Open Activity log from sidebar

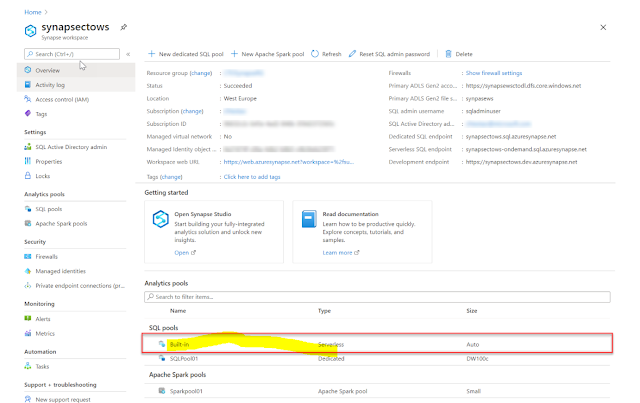(x=50, y=85)
